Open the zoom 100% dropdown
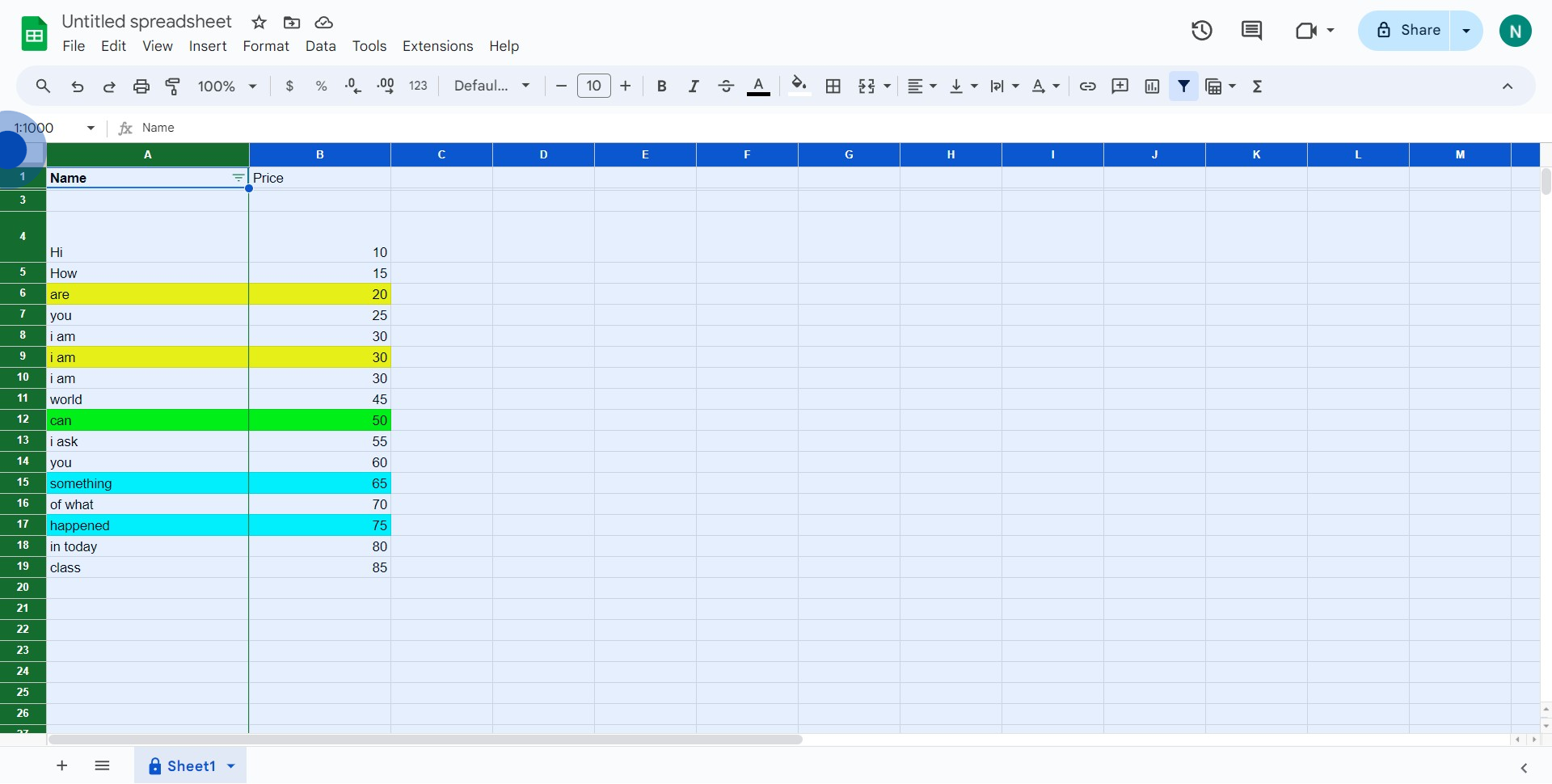The image size is (1552, 784). (x=227, y=86)
